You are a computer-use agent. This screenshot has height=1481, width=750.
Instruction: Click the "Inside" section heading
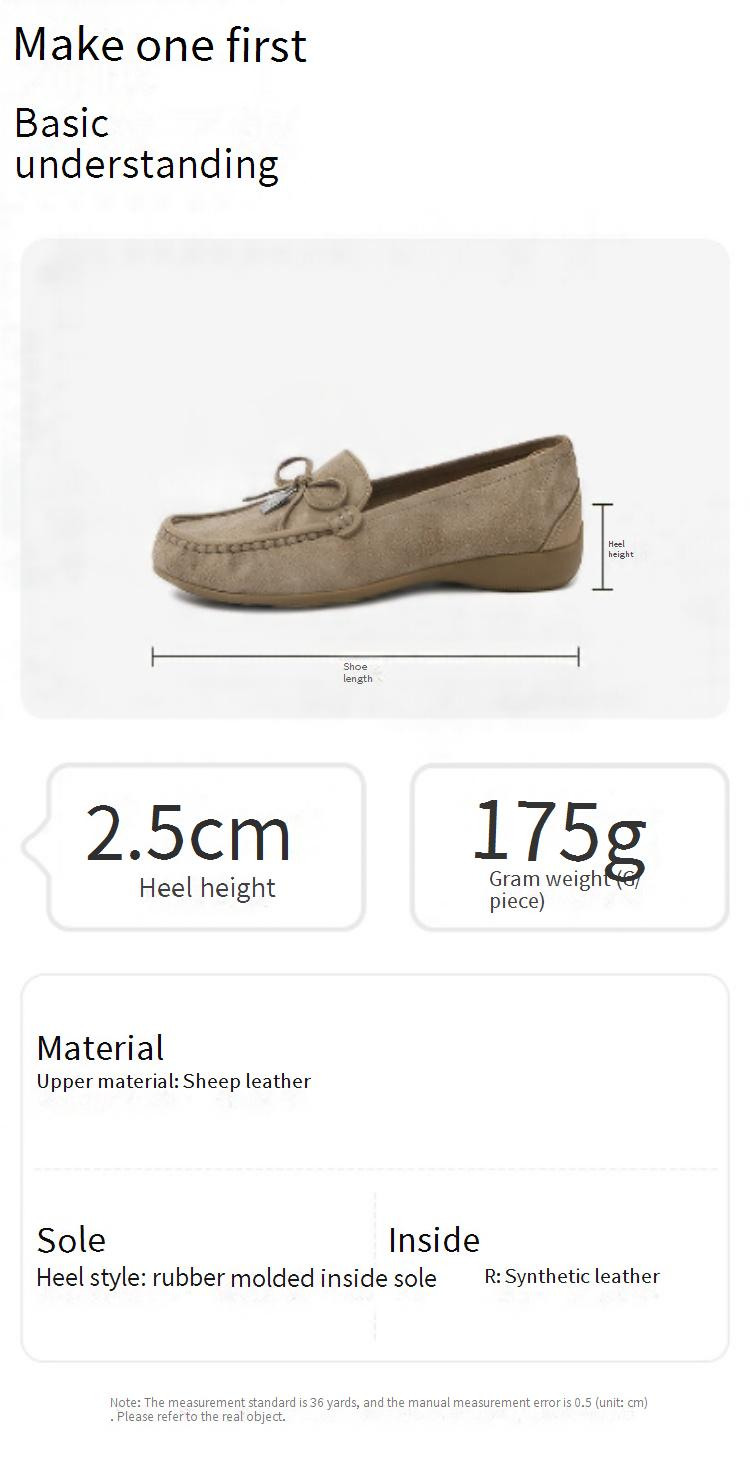[x=434, y=1240]
